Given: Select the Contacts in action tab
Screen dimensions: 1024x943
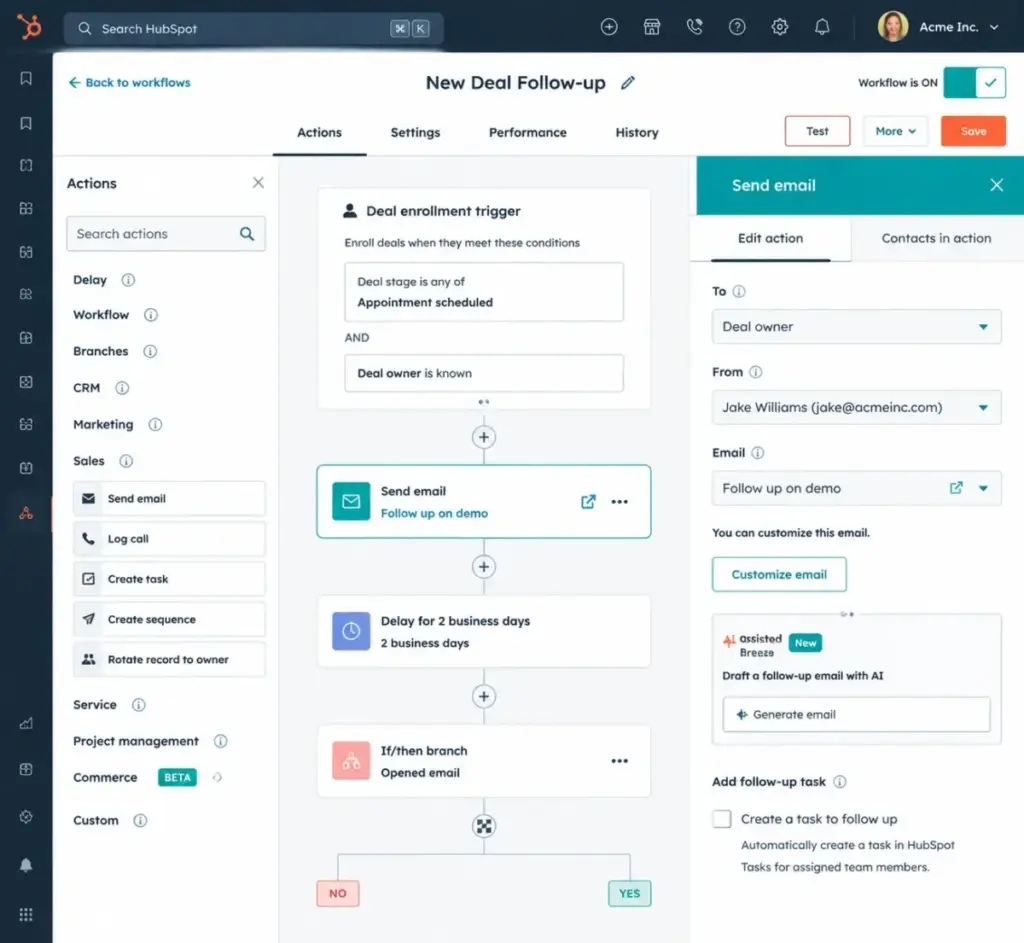Looking at the screenshot, I should 936,238.
